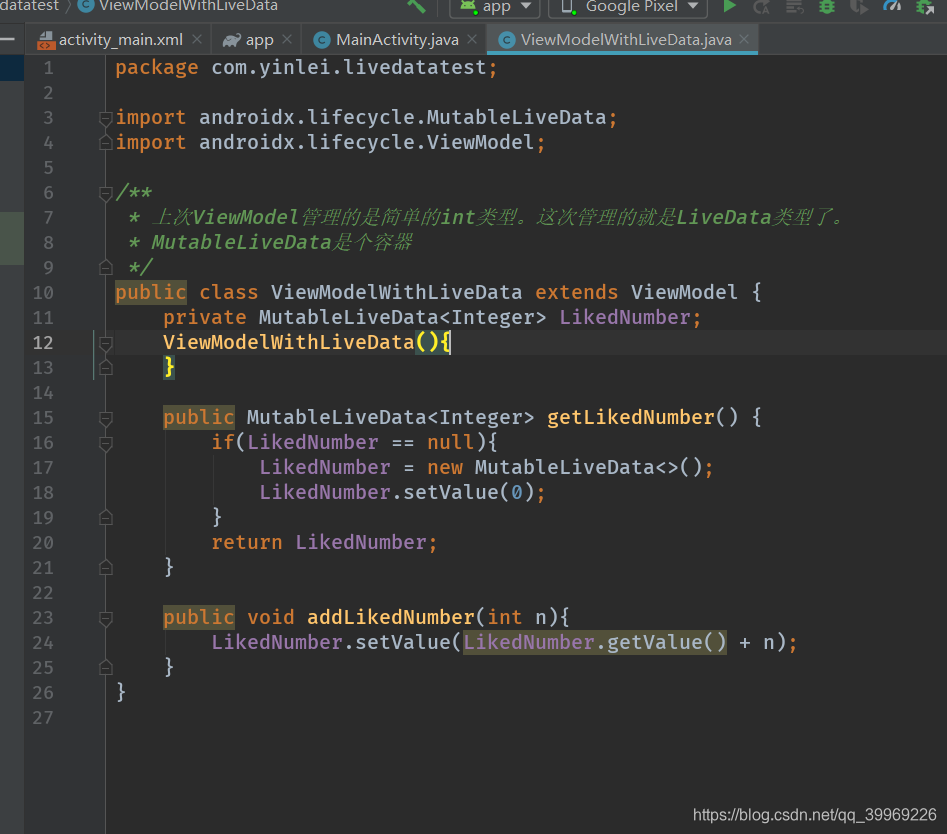Collapse the import statements fold arrow
Image resolution: width=947 pixels, height=834 pixels.
tap(105, 117)
